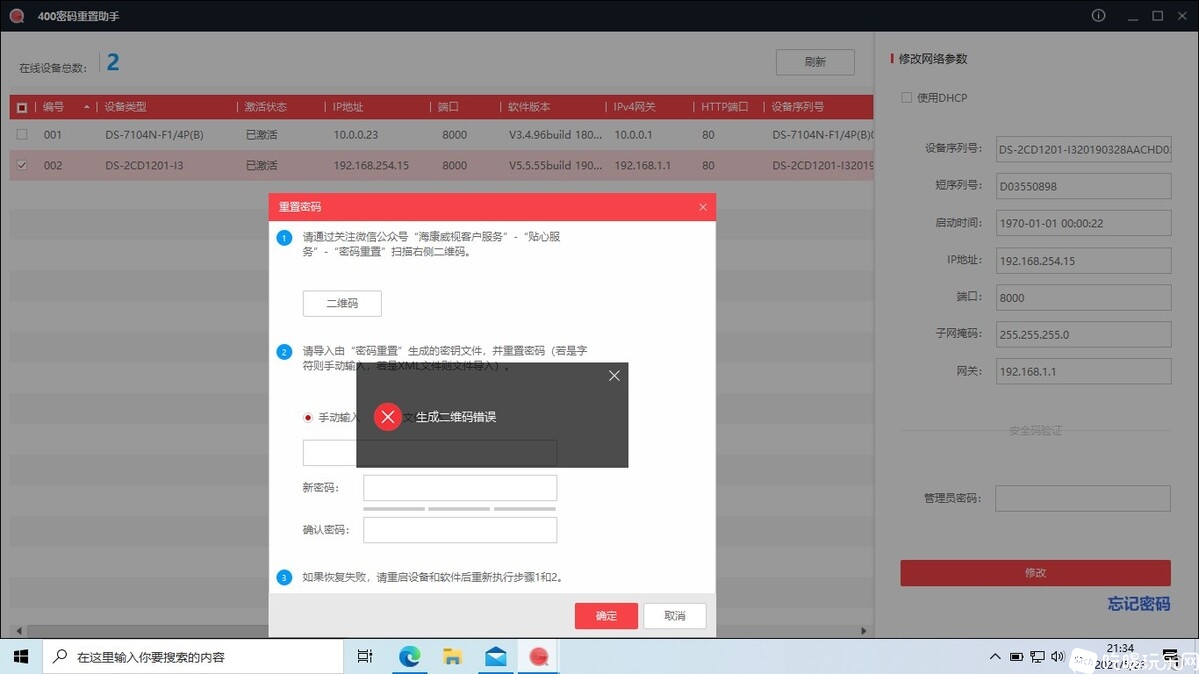Open the network tray icon
This screenshot has height=674, width=1199.
[x=1037, y=656]
